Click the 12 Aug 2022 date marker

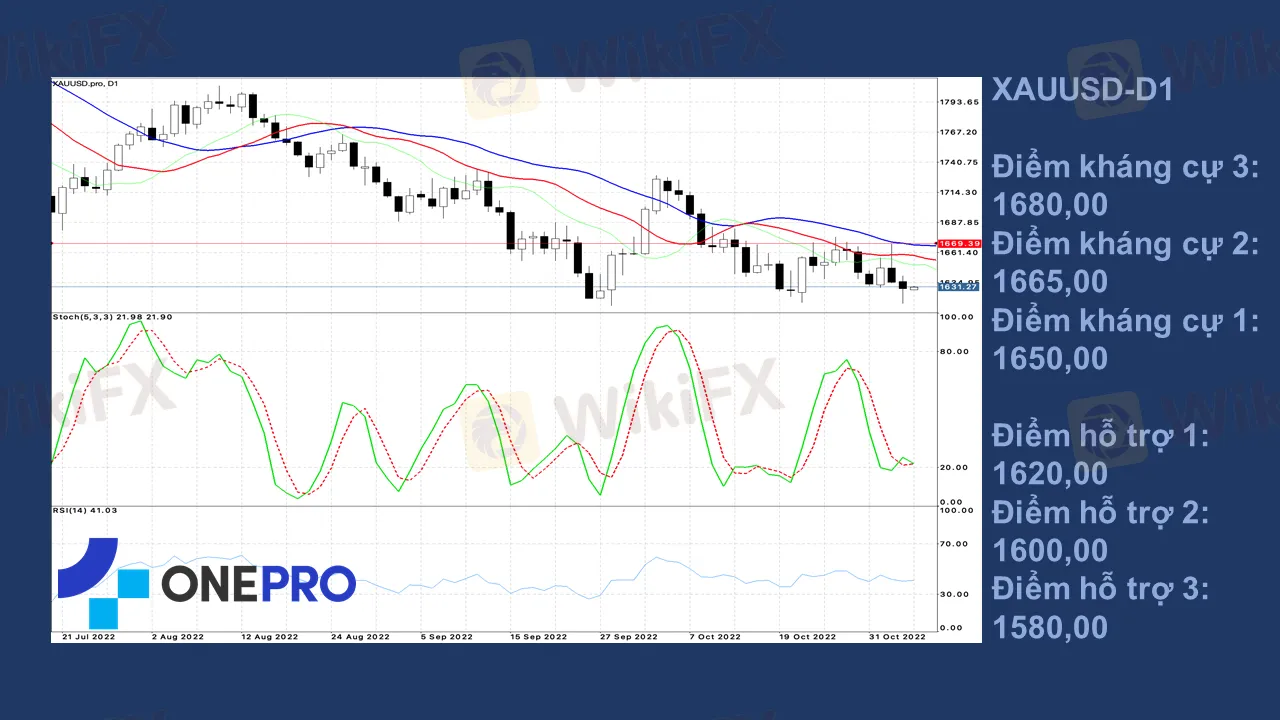(x=269, y=636)
